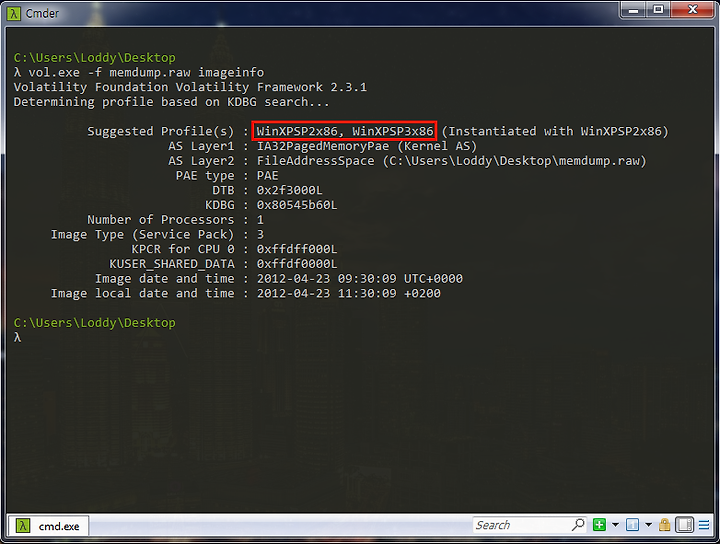Click 'IA32PagedMemoryPae (Kernel AS)' value
Image resolution: width=720 pixels, height=544 pixels.
tap(367, 146)
